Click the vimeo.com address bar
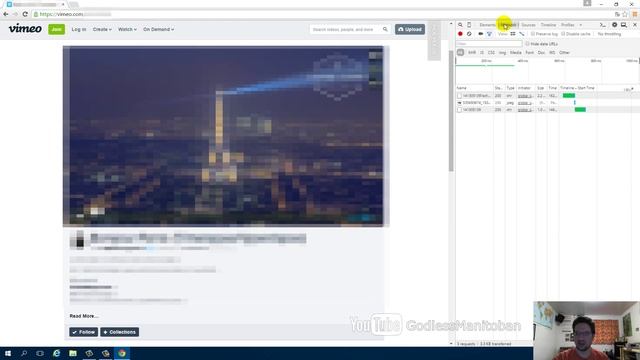Viewport: 640px width, 360px height. [322, 14]
